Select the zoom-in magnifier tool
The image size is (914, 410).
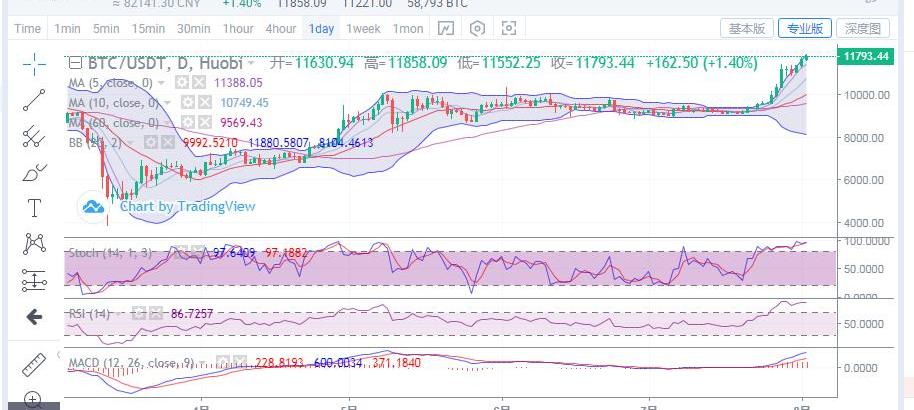pyautogui.click(x=33, y=400)
